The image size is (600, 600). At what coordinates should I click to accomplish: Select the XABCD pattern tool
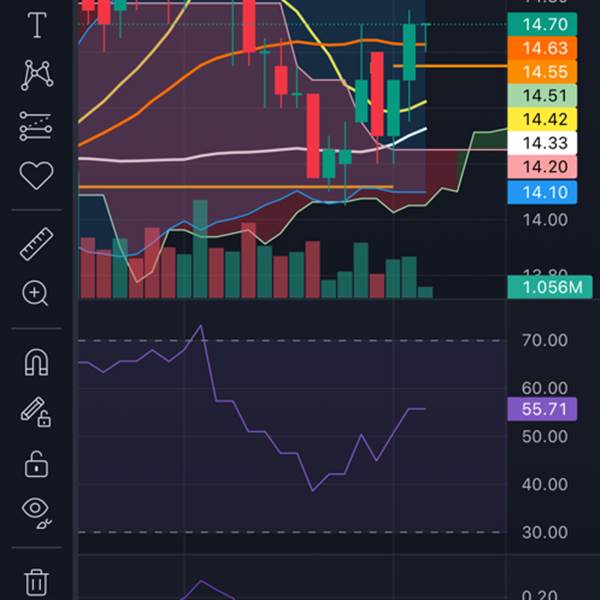37,75
